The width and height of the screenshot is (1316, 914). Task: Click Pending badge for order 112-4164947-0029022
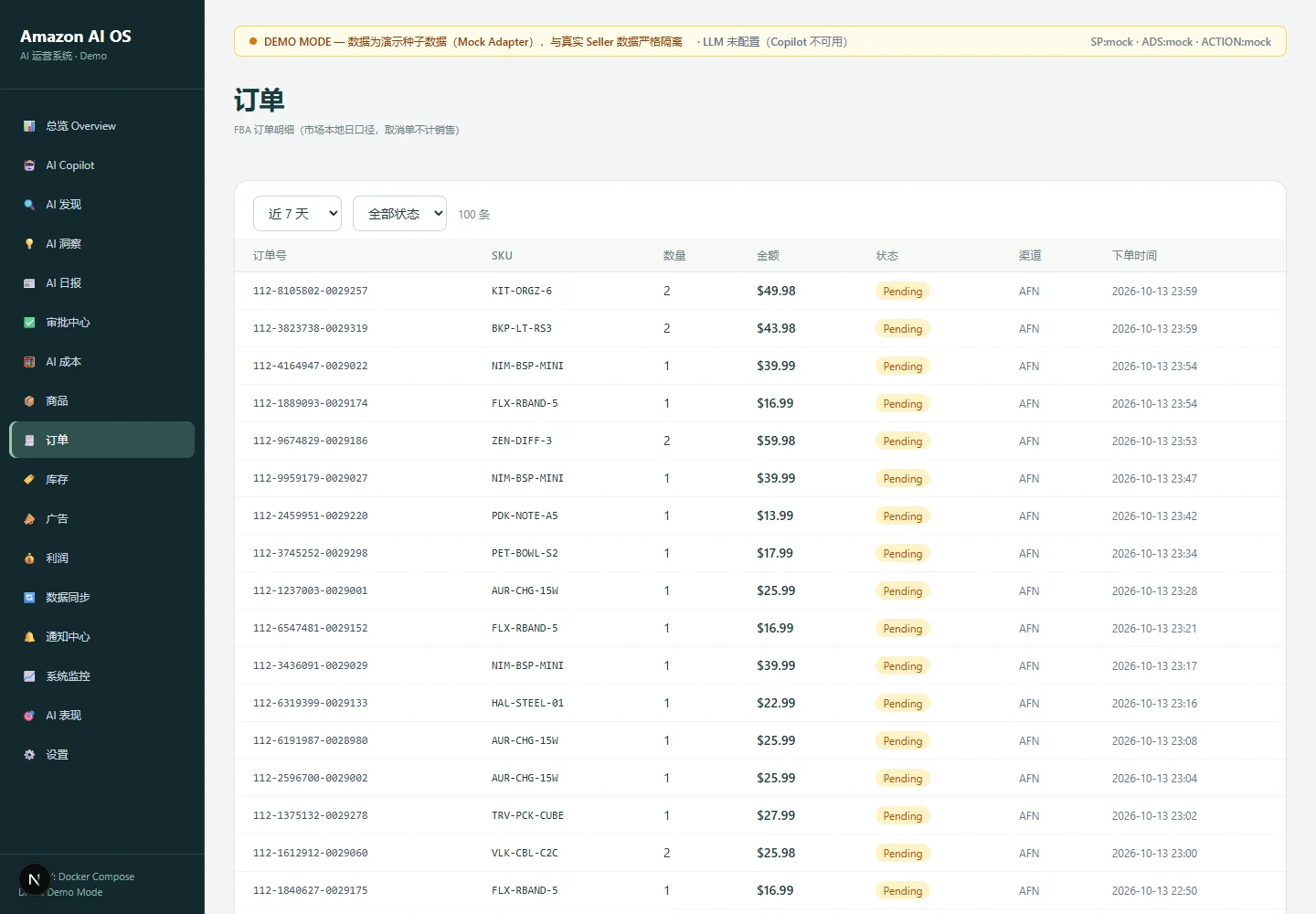(903, 367)
